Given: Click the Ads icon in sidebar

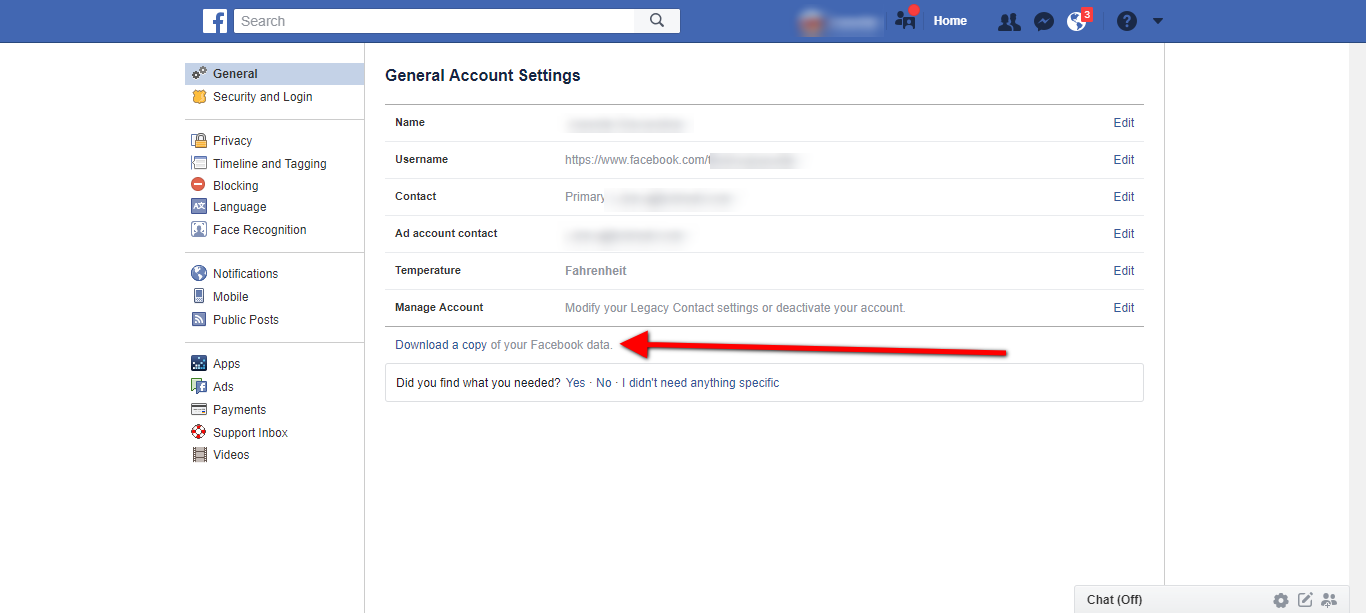Looking at the screenshot, I should tap(198, 387).
